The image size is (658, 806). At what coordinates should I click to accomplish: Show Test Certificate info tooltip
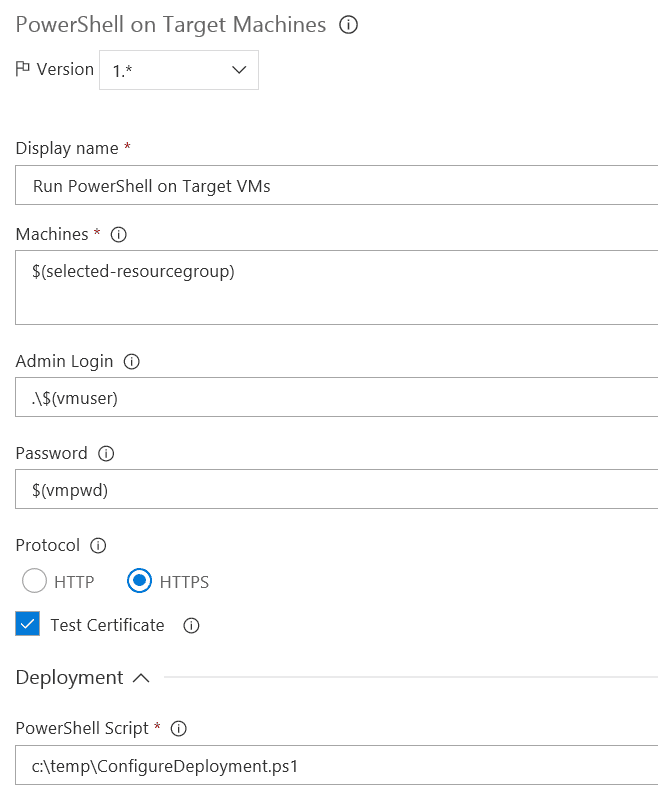191,626
